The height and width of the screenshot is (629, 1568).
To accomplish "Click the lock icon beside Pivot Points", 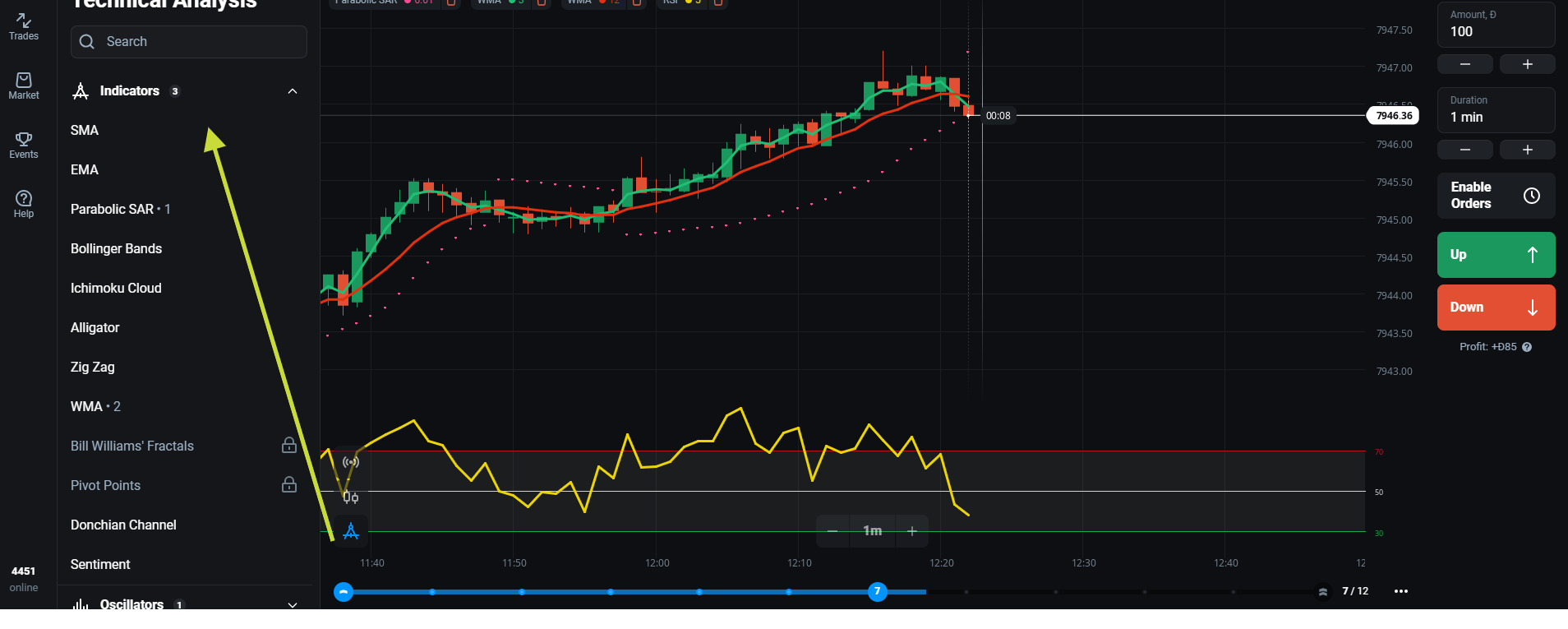I will (x=289, y=485).
